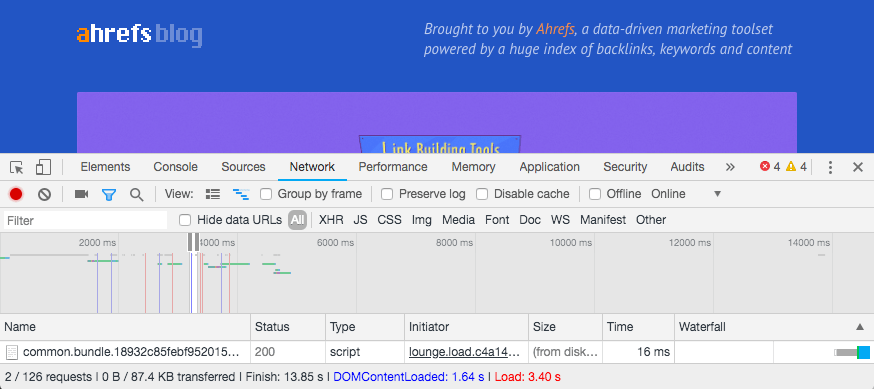Close DevTools with the X icon

pyautogui.click(x=858, y=167)
